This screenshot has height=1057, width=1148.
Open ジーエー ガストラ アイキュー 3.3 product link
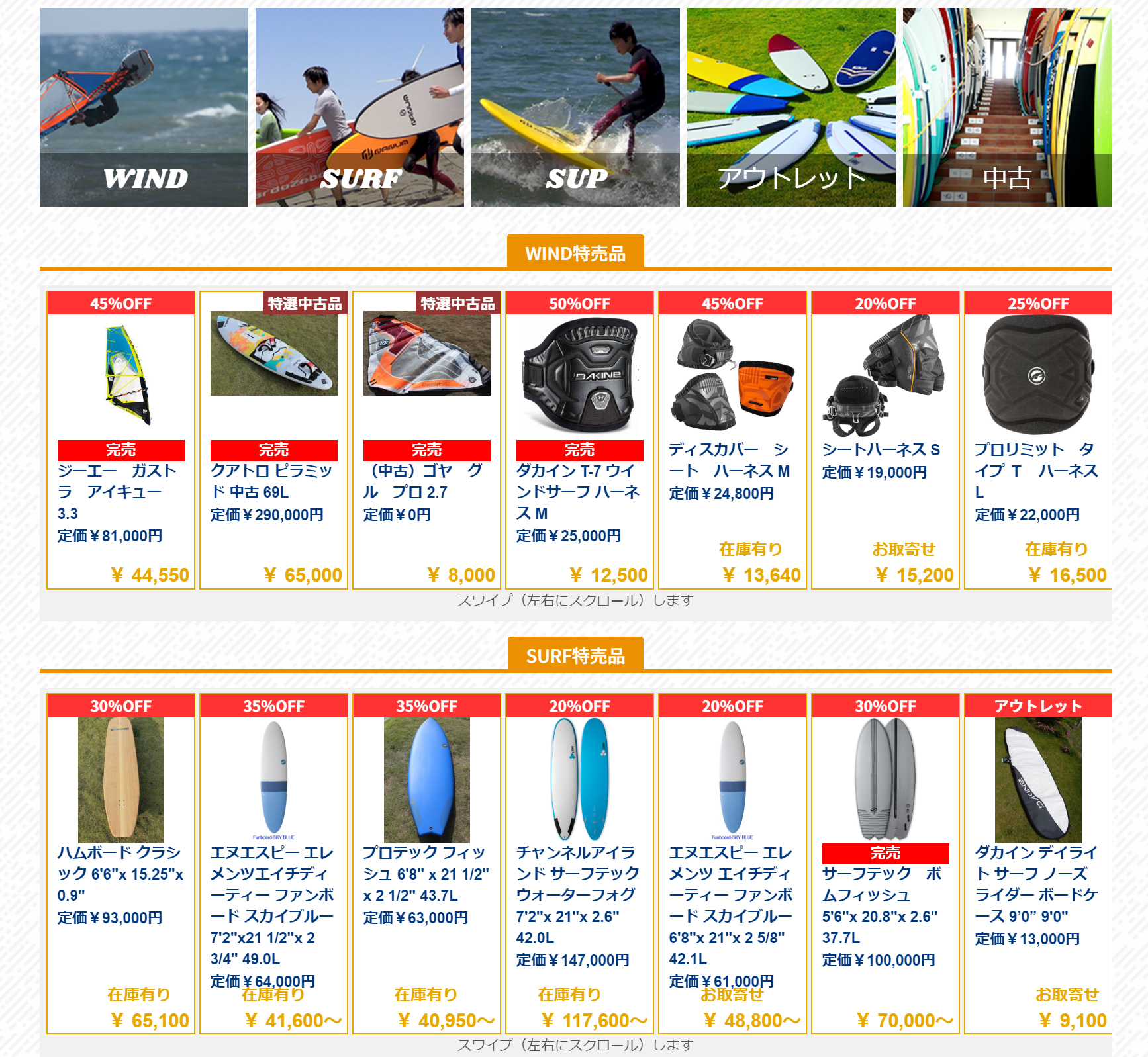pos(118,492)
